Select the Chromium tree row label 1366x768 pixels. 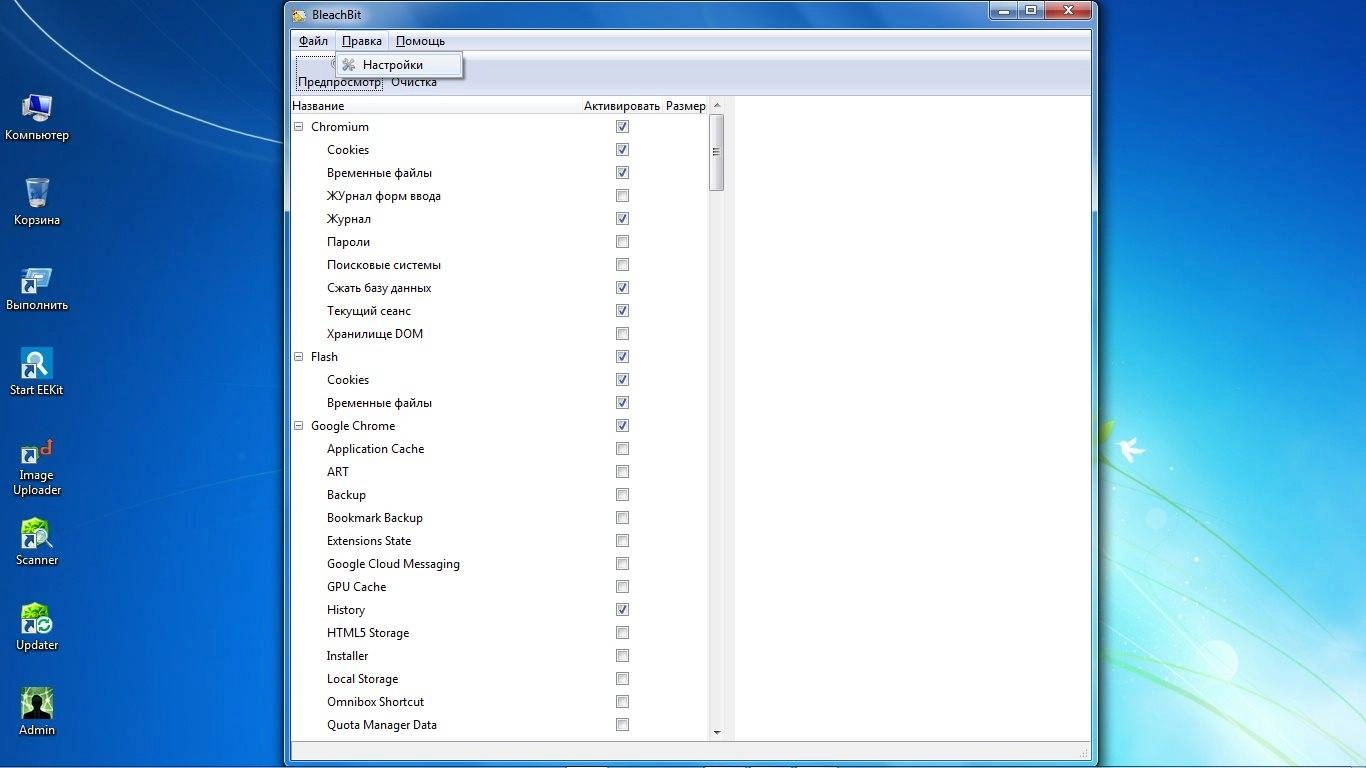pyautogui.click(x=340, y=127)
